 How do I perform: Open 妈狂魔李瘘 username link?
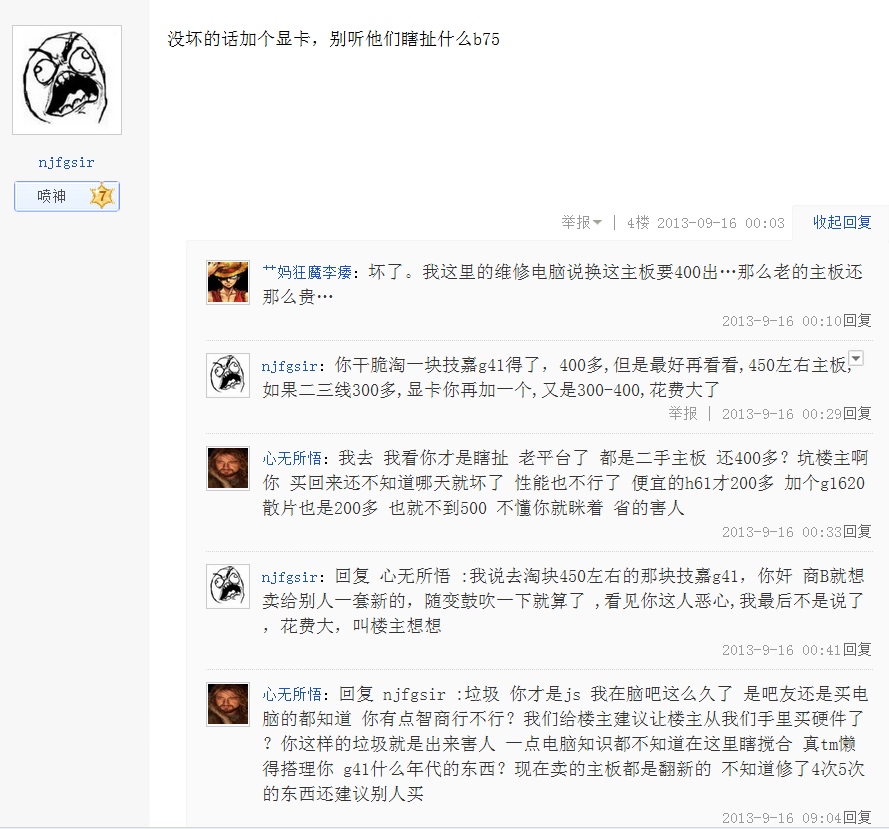pyautogui.click(x=307, y=273)
